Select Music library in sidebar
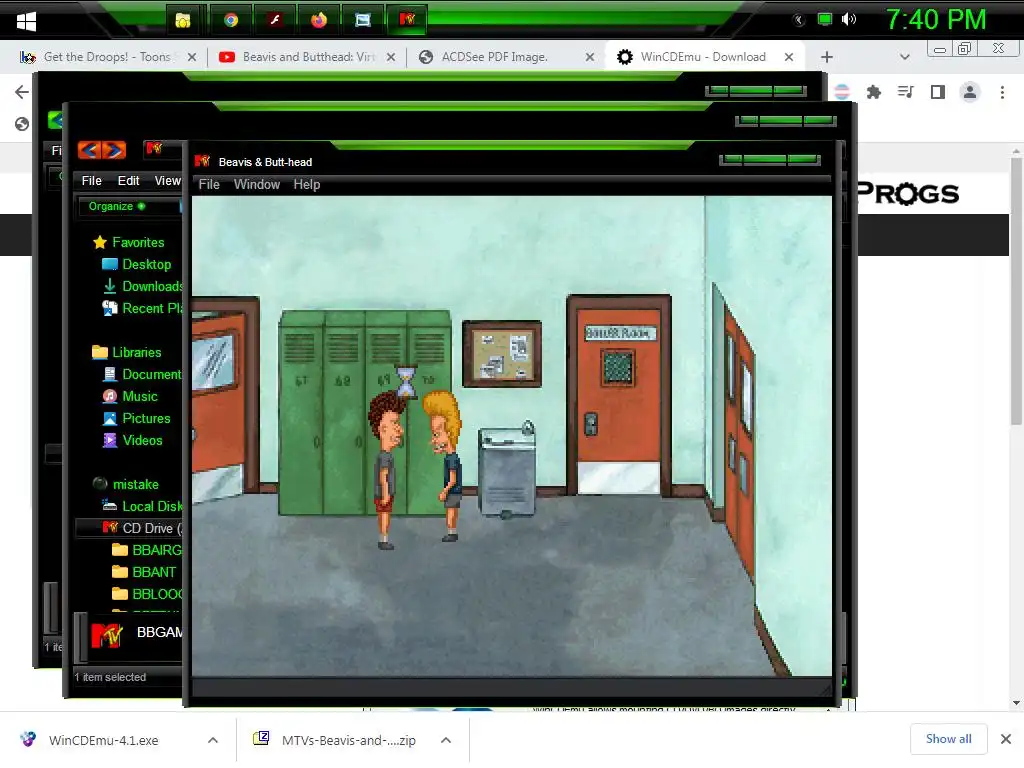1024x768 pixels. (130, 396)
